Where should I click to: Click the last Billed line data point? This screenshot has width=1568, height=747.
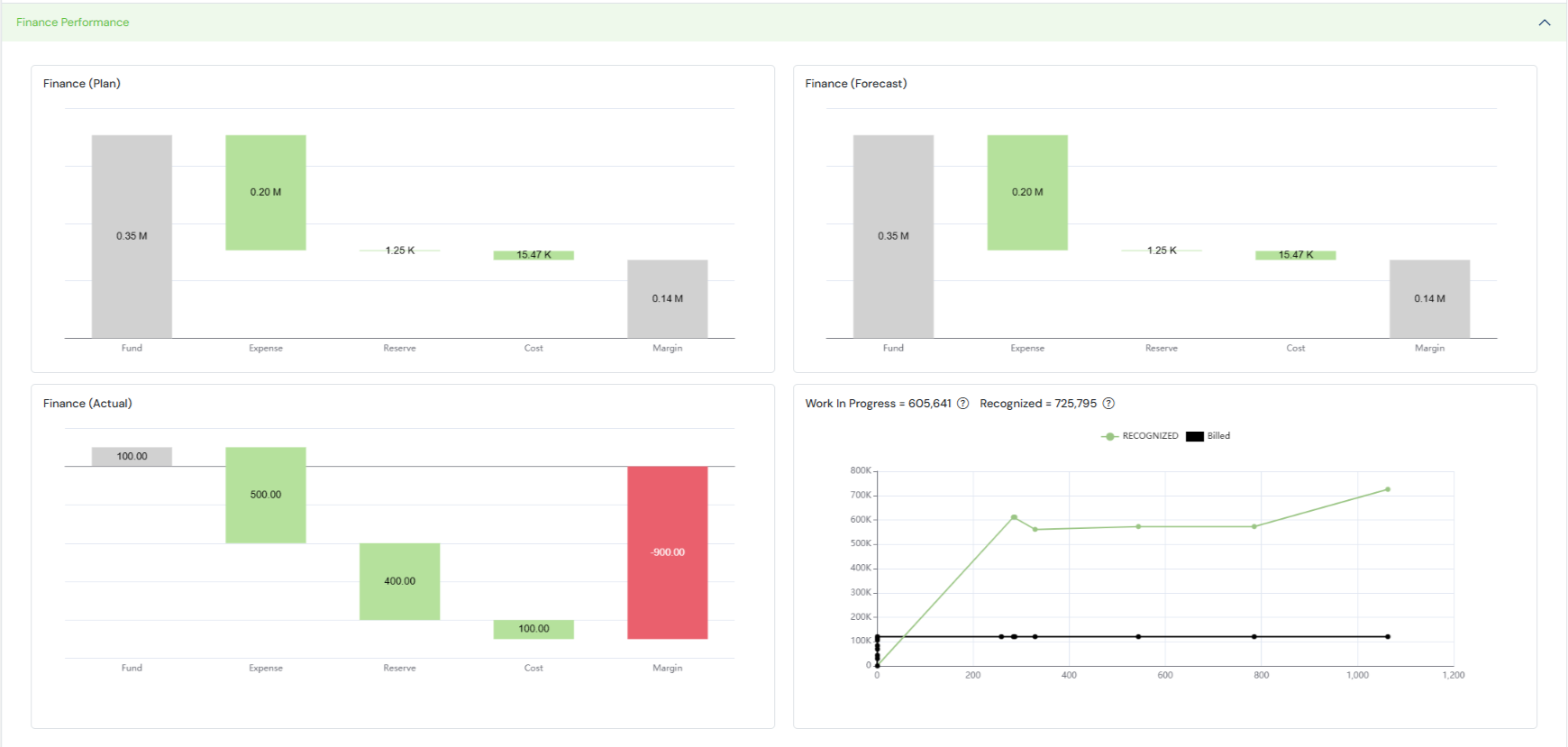[x=1387, y=637]
